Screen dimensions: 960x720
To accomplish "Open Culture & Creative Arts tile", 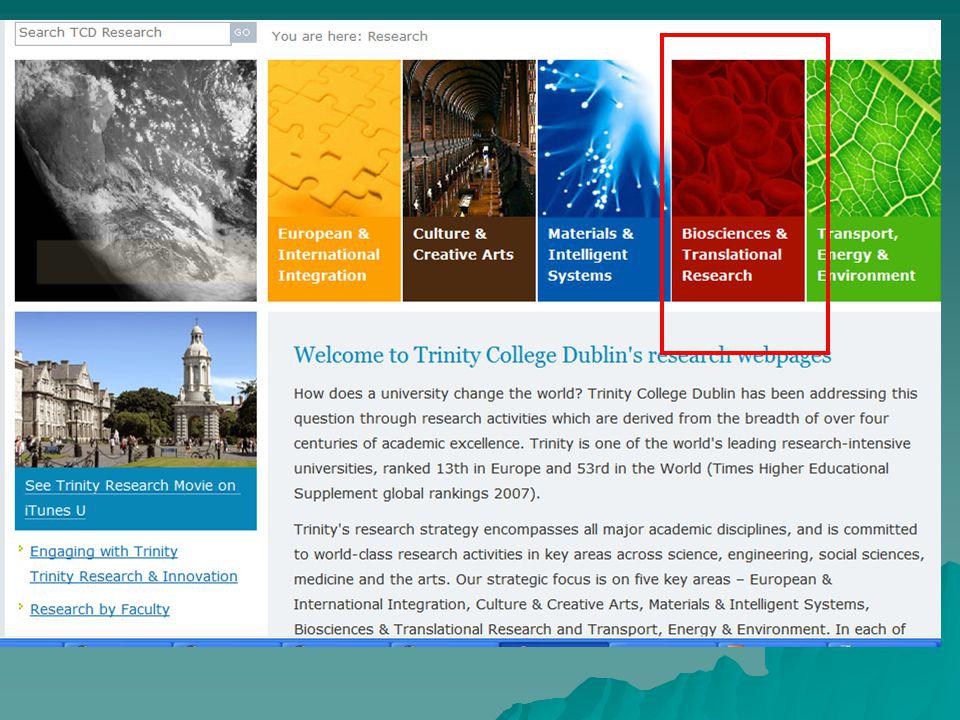I will pos(469,181).
